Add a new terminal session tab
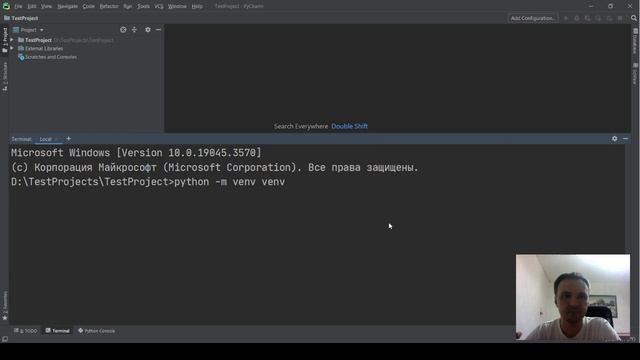Image resolution: width=640 pixels, height=360 pixels. click(x=69, y=139)
